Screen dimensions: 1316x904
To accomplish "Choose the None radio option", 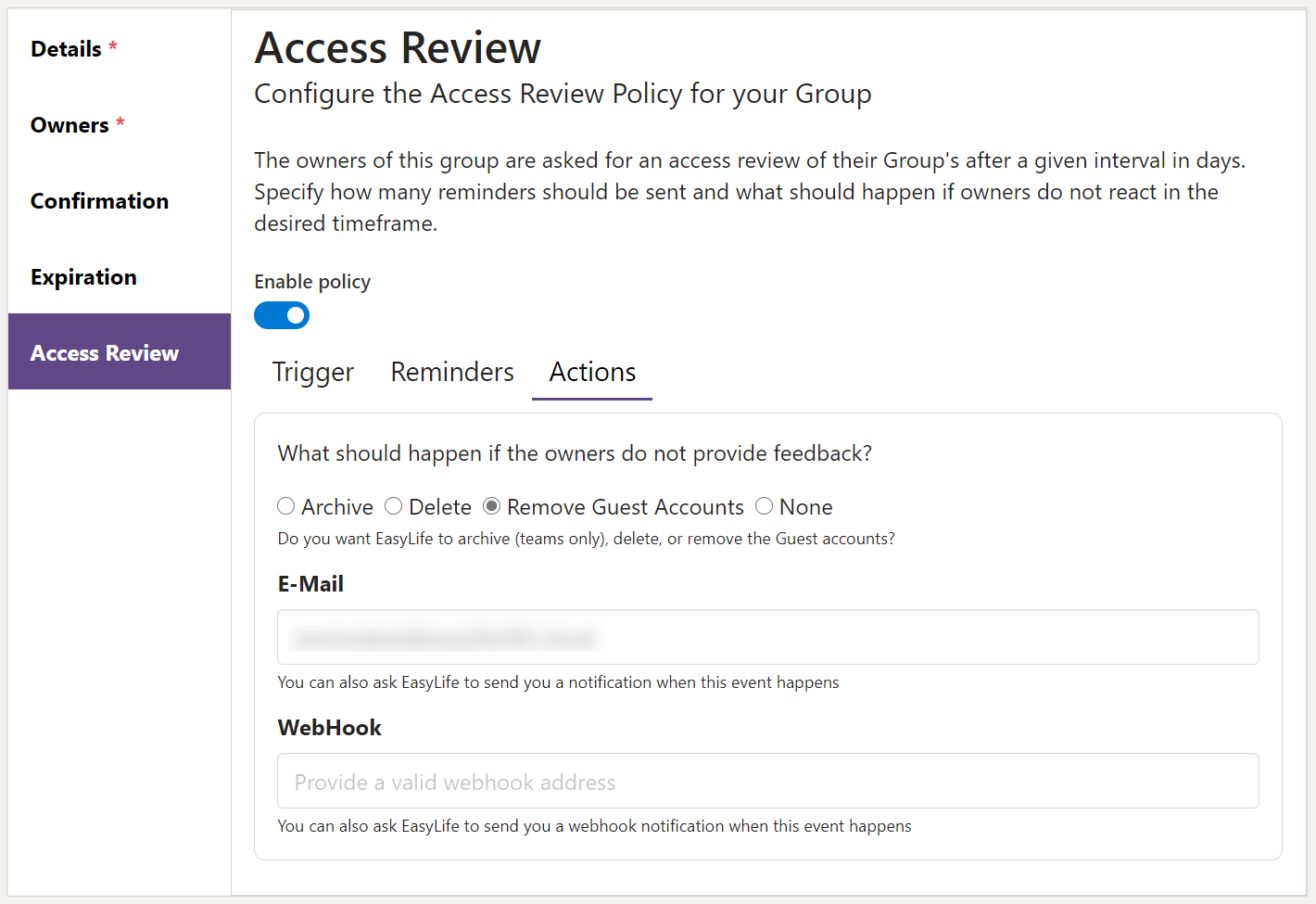I will tap(764, 506).
